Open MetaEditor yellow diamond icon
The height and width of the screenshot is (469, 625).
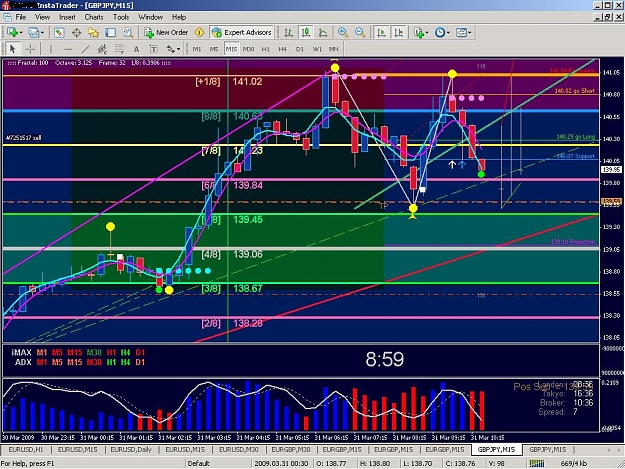tap(199, 32)
